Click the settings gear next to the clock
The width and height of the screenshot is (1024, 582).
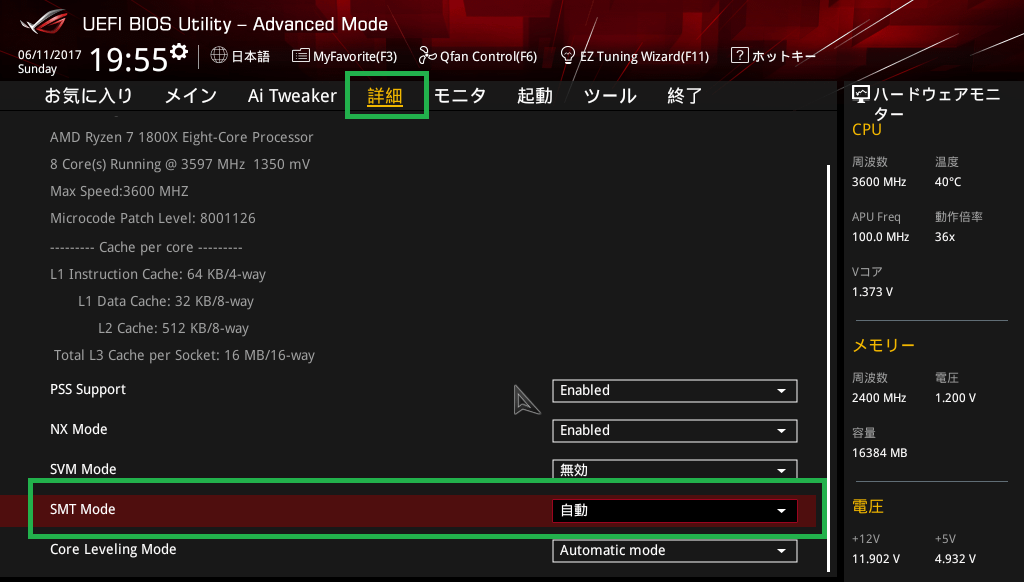click(179, 52)
